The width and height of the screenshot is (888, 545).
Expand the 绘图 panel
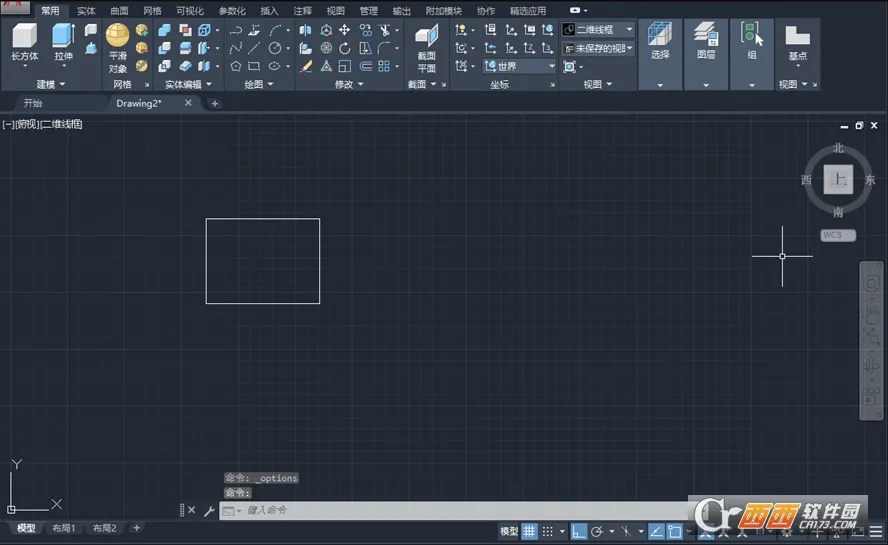coord(259,84)
